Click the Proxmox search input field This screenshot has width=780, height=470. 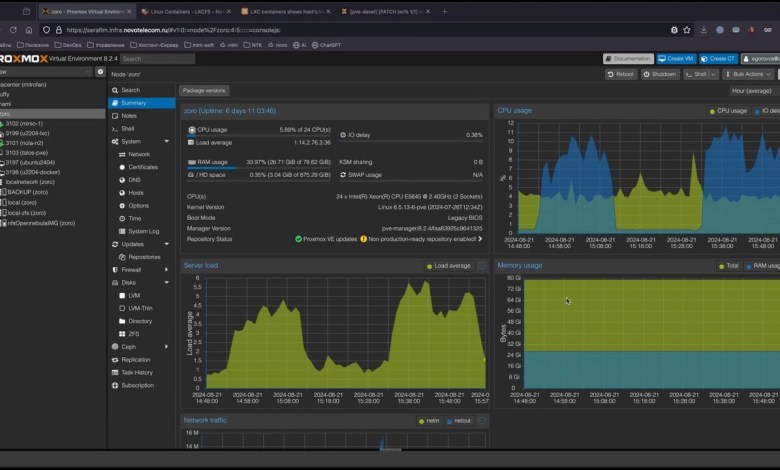(x=157, y=59)
